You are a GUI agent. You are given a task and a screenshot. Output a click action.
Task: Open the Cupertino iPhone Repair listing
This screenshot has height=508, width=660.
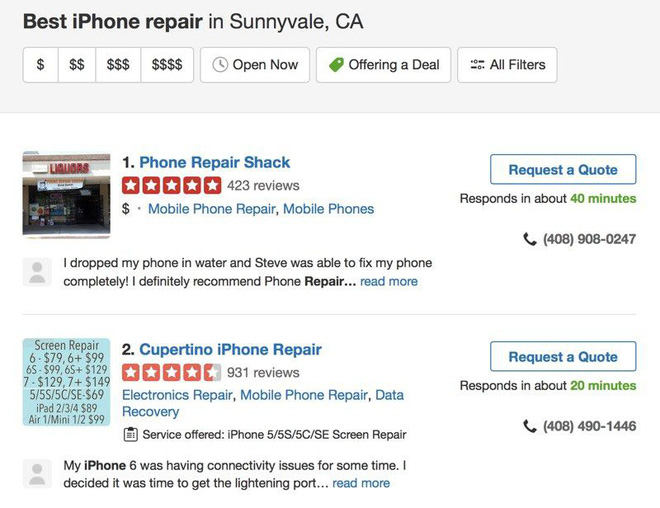pos(230,349)
